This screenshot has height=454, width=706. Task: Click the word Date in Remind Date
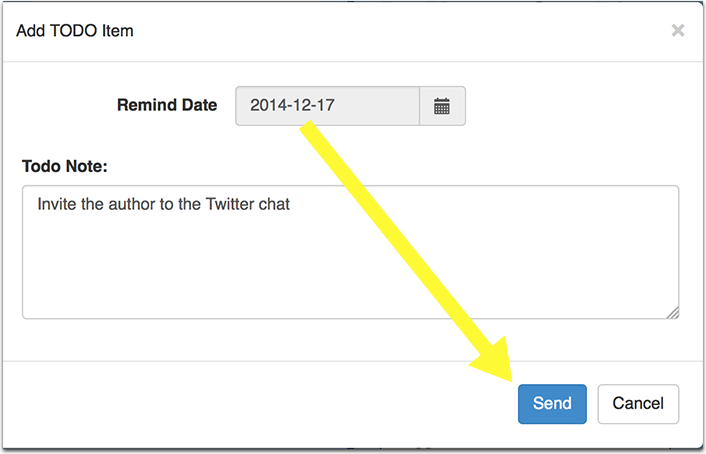(198, 105)
